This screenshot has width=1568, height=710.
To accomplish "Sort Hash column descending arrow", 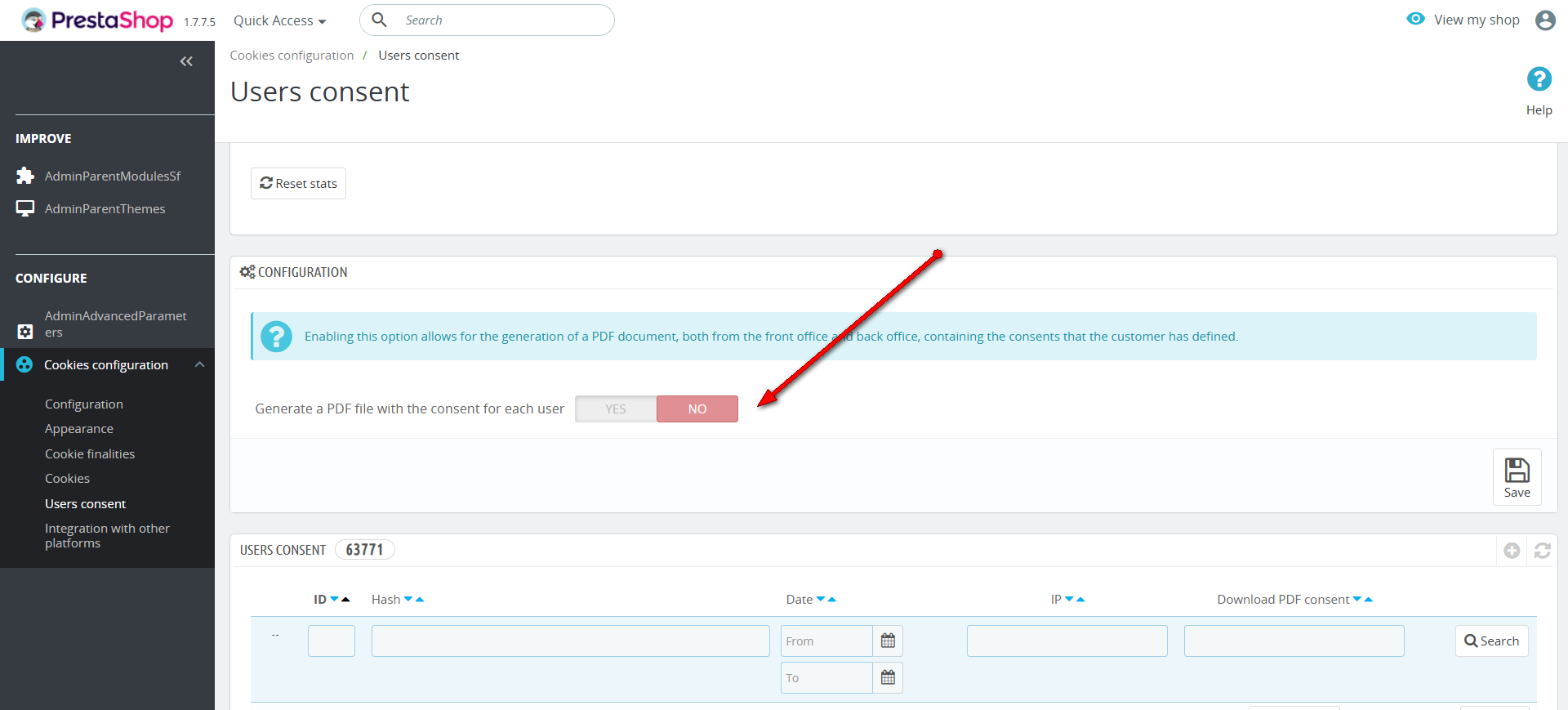I will point(408,600).
